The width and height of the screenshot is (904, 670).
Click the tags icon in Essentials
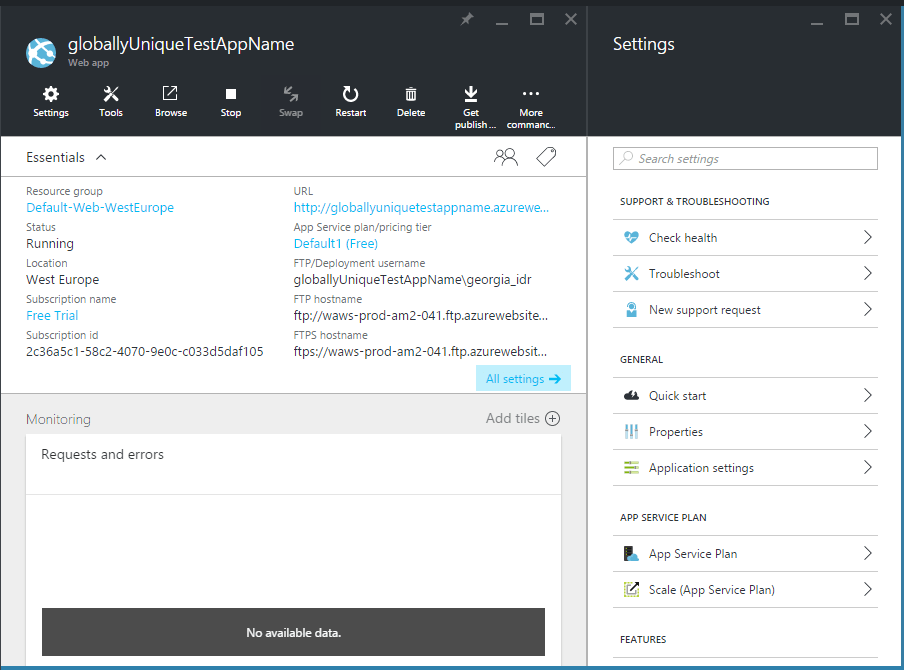[x=546, y=157]
